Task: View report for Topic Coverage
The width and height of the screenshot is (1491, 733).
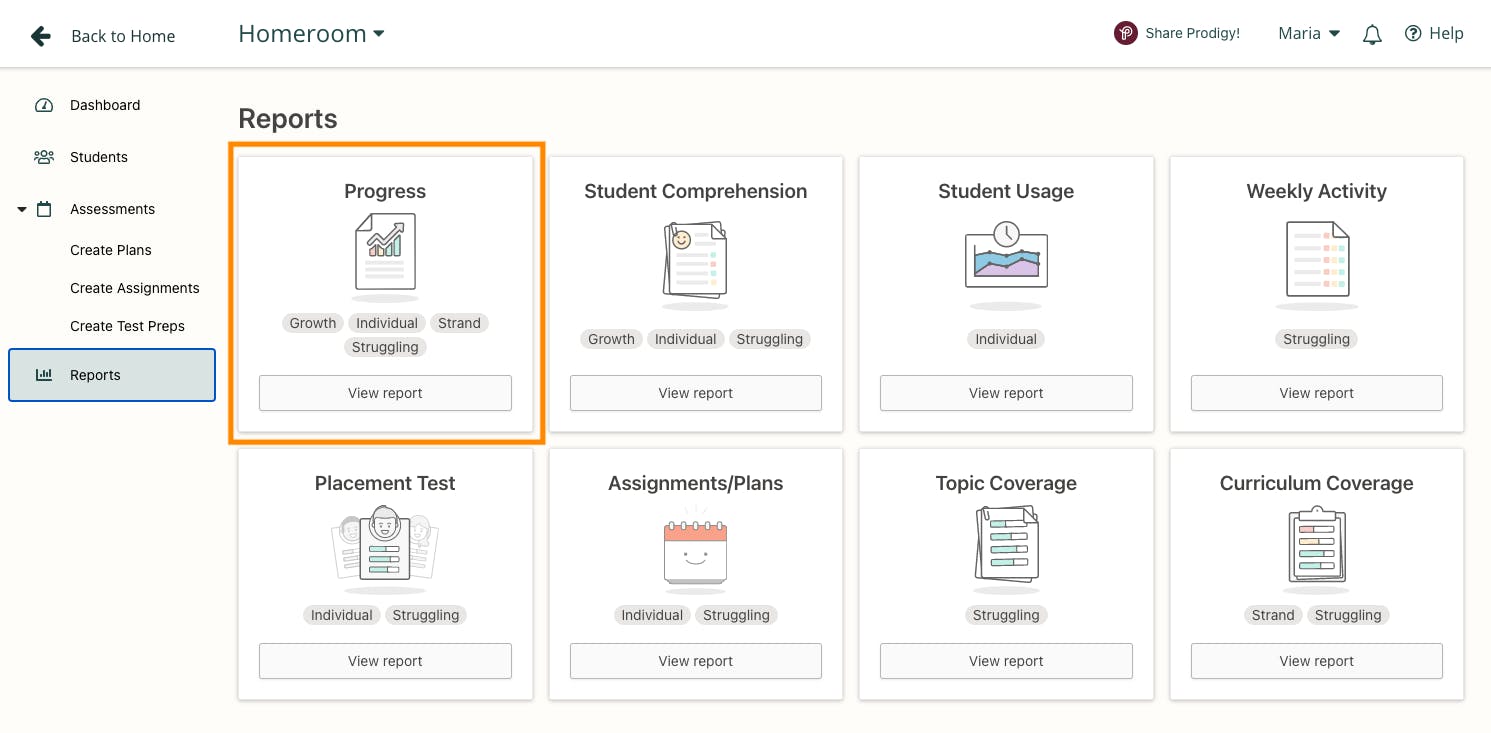Action: [1006, 661]
